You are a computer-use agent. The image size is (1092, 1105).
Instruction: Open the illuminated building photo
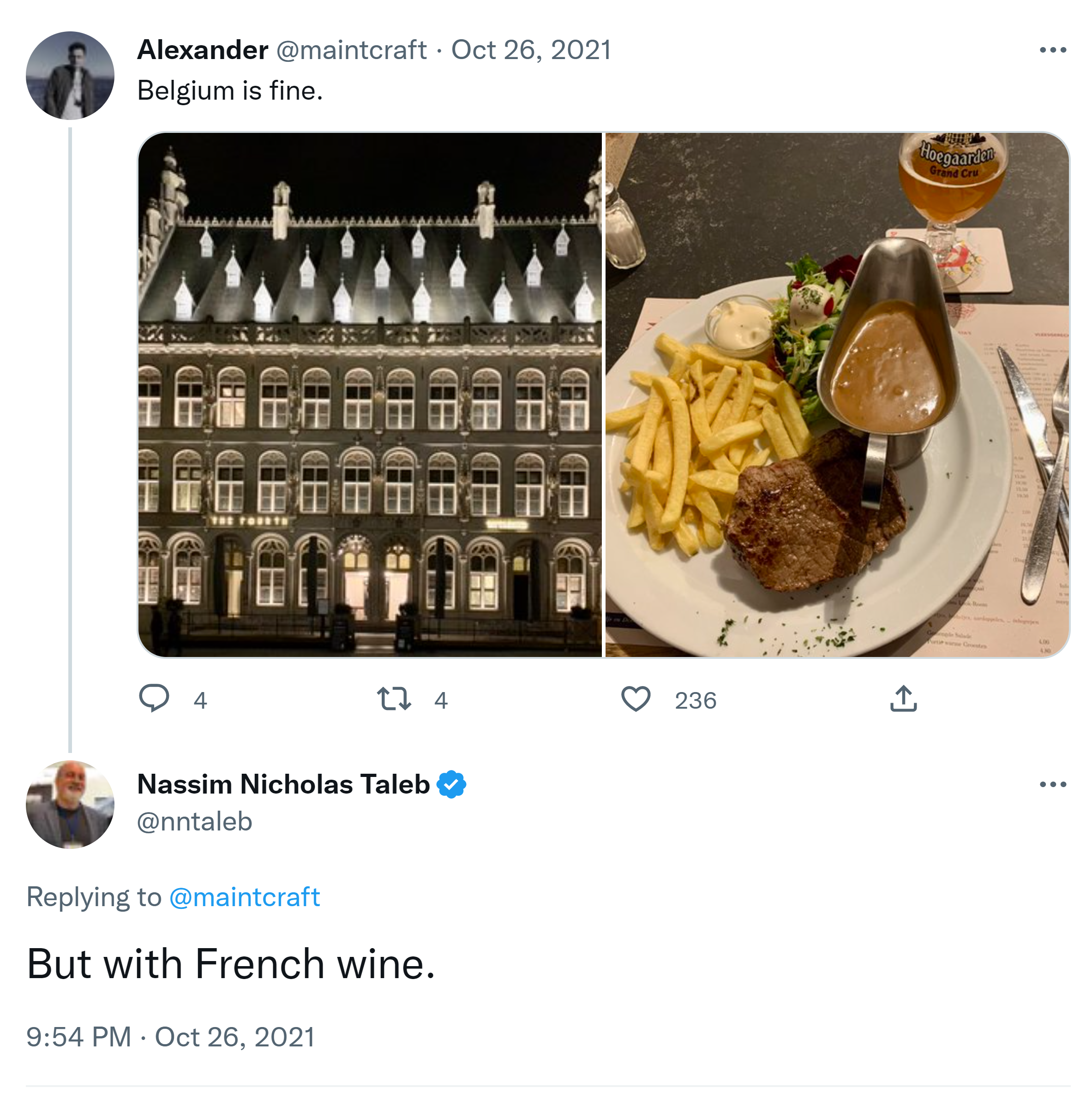[370, 394]
